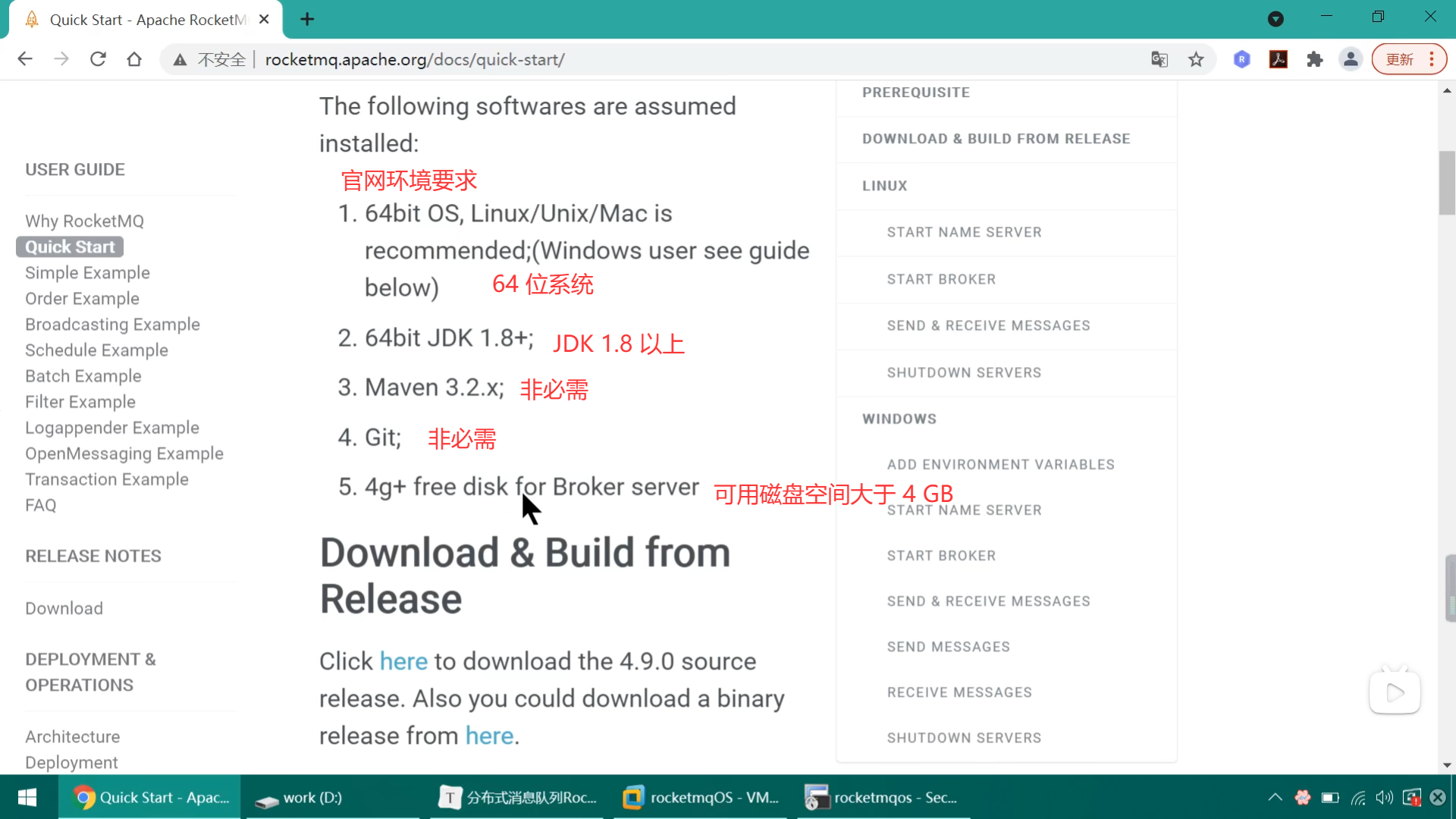
Task: Jump to the START BROKER section under Linux
Action: [941, 279]
